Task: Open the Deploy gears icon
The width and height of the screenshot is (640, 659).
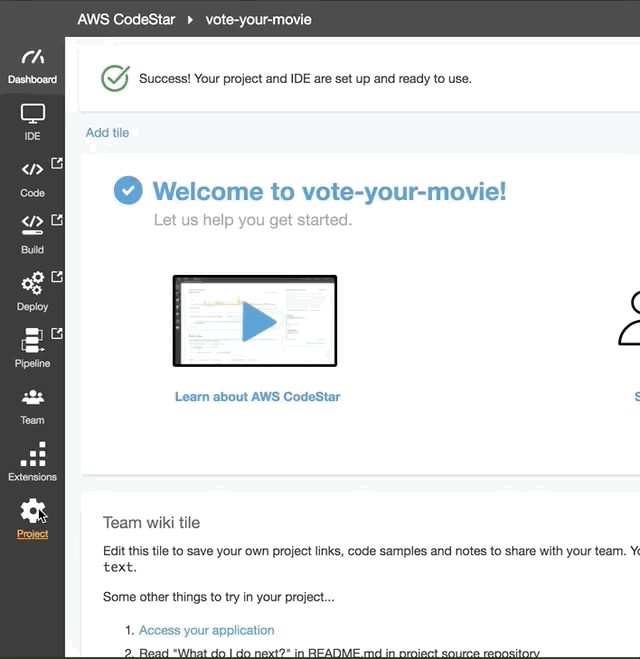Action: (32, 282)
